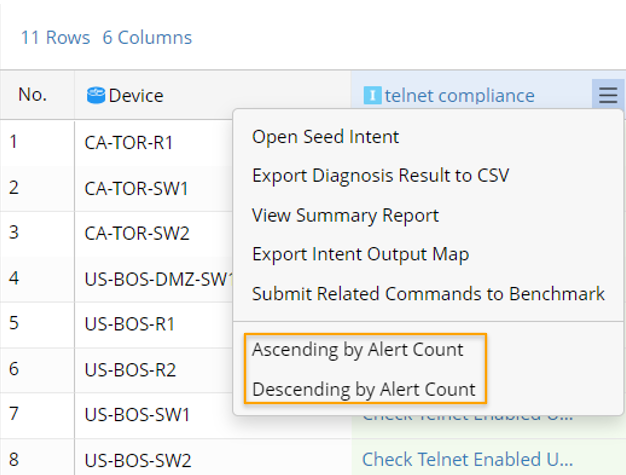Click the Check Telnet Enabled link in row 8

click(x=467, y=459)
